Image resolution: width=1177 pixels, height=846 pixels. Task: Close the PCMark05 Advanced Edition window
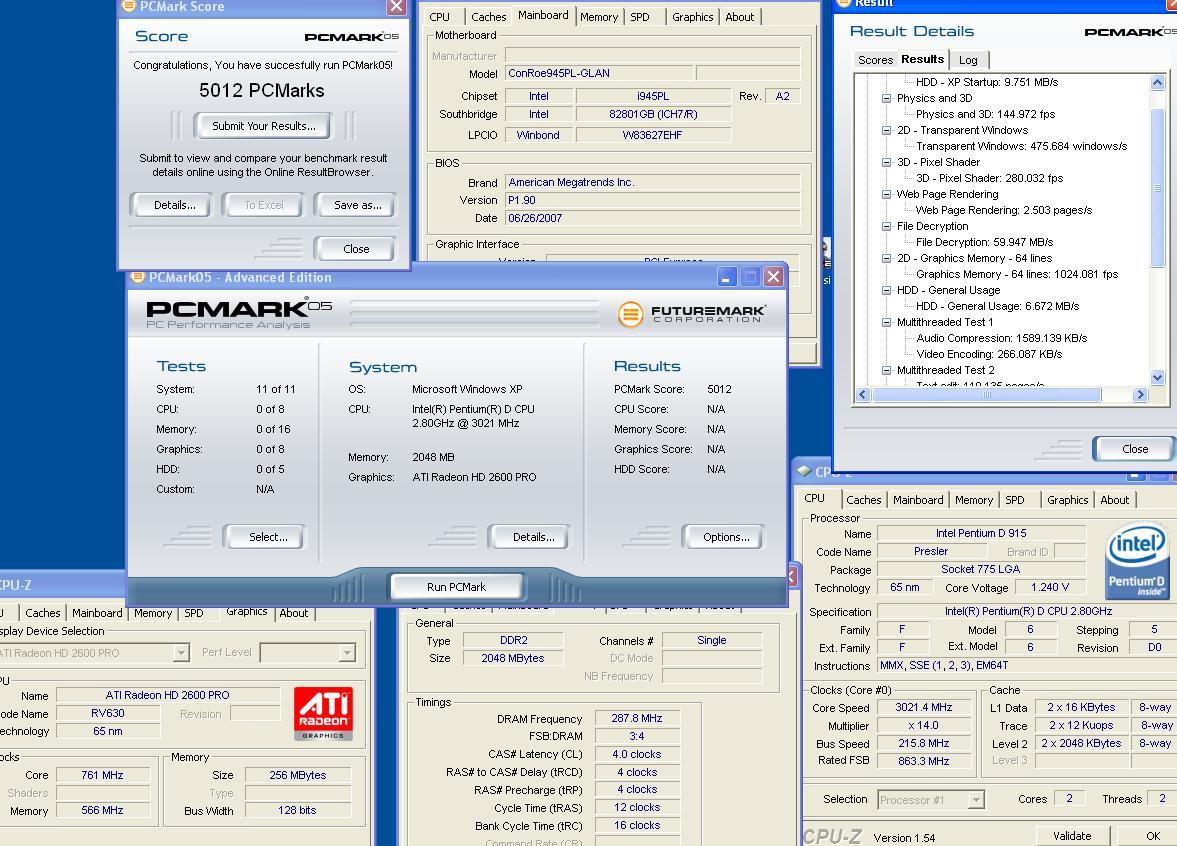coord(774,277)
